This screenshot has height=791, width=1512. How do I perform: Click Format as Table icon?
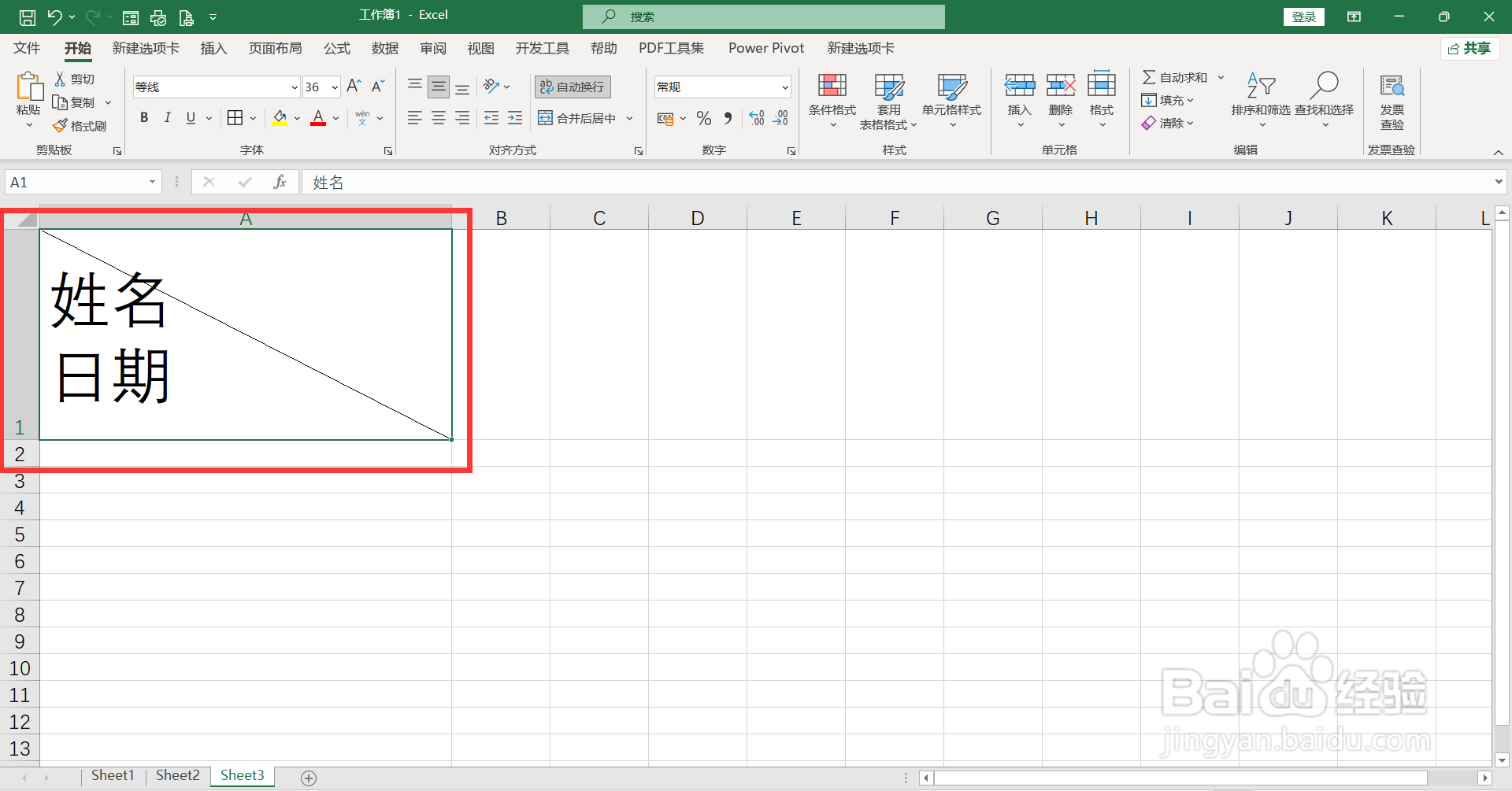click(889, 87)
